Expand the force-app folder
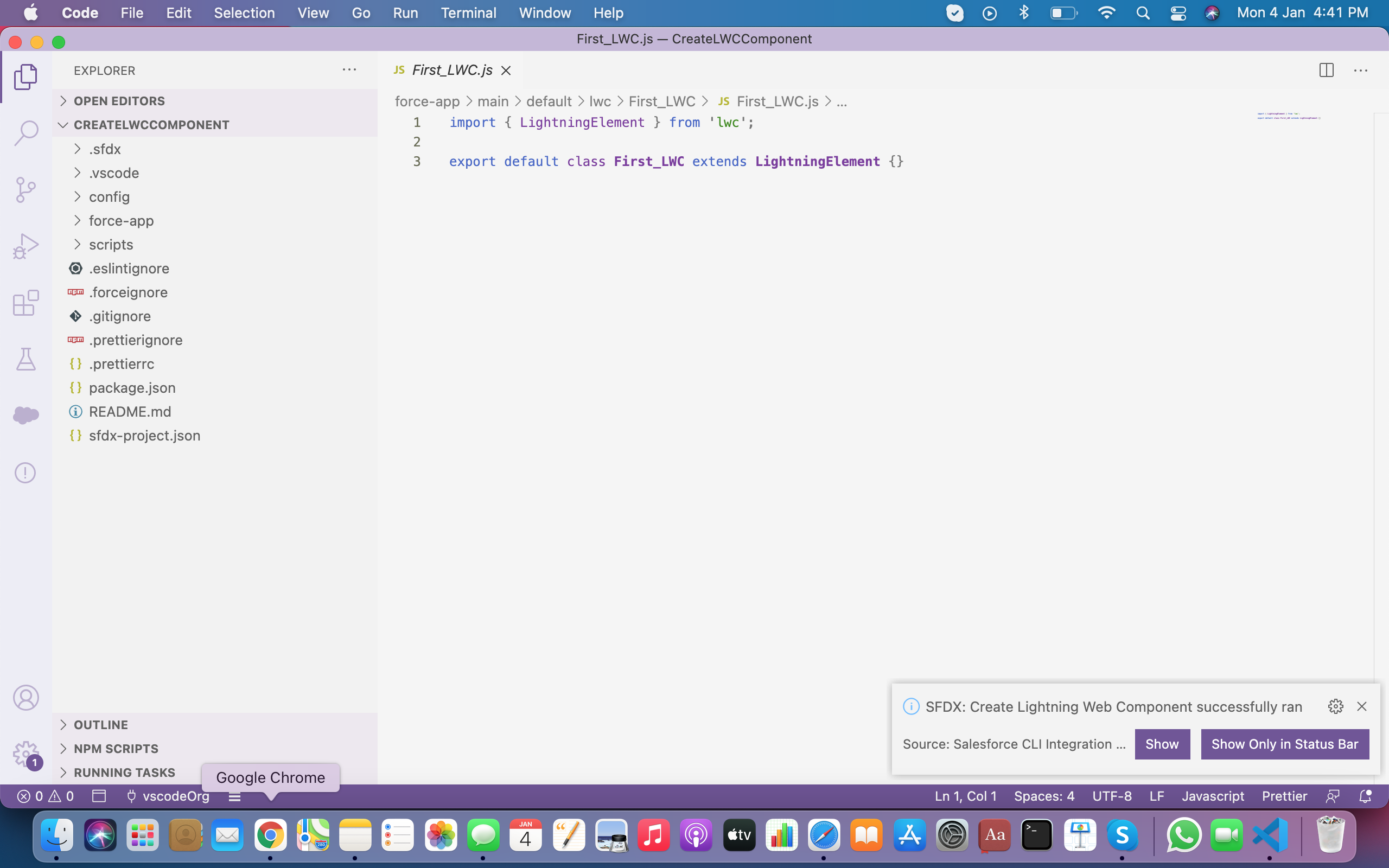Screen dimensions: 1389x868 click(121, 220)
